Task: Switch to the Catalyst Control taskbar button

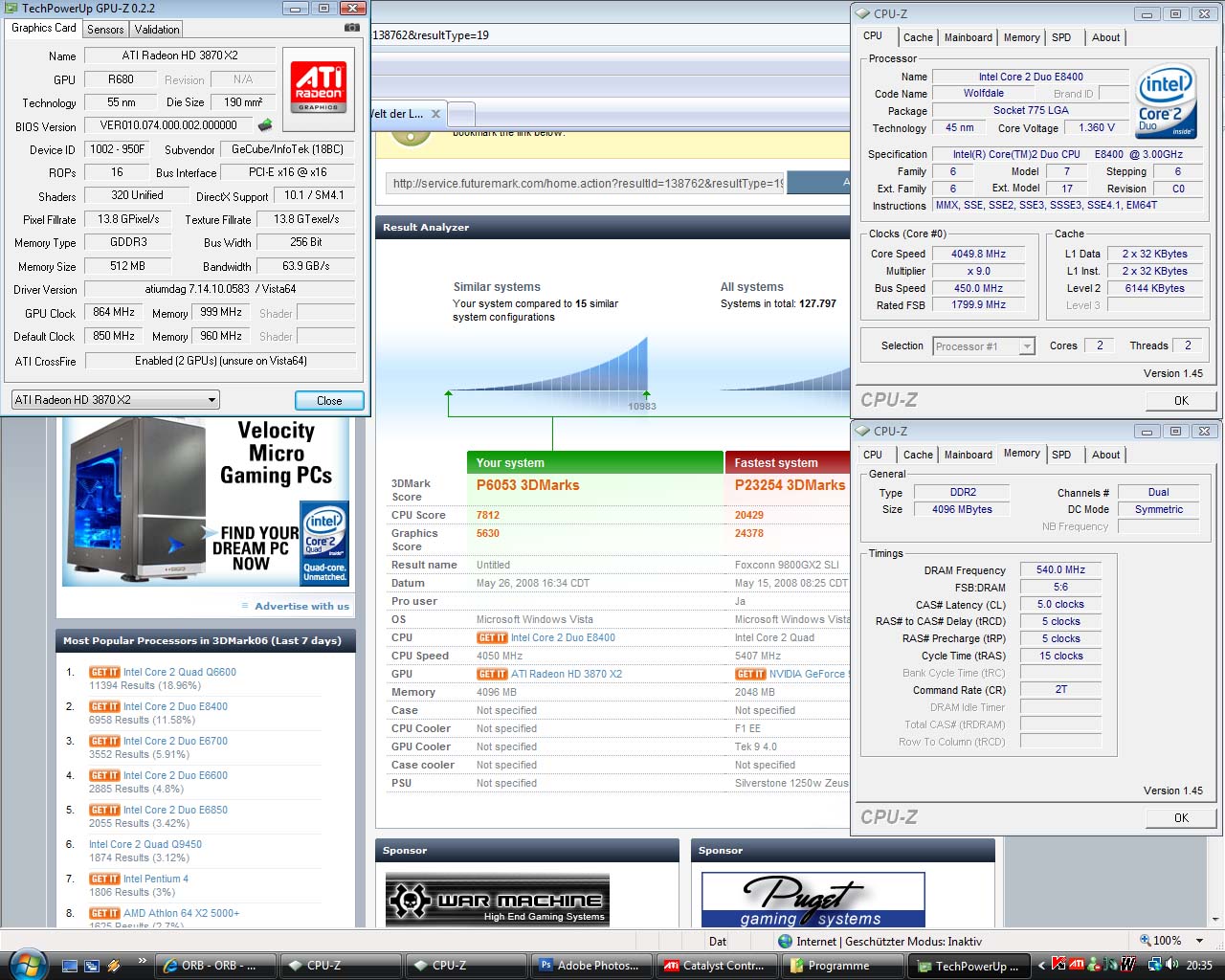Action: coord(719,966)
